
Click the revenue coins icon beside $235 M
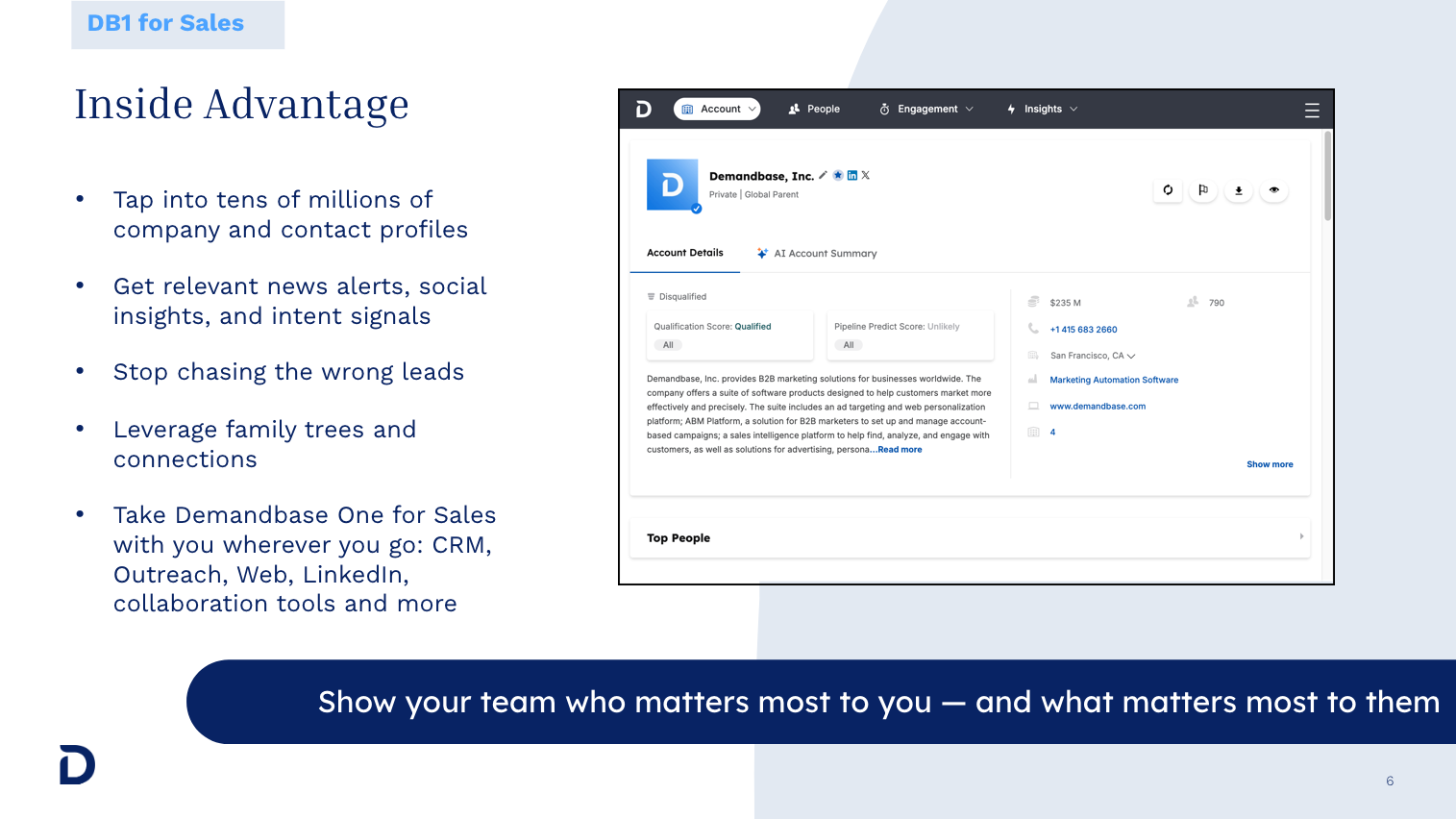point(1034,302)
